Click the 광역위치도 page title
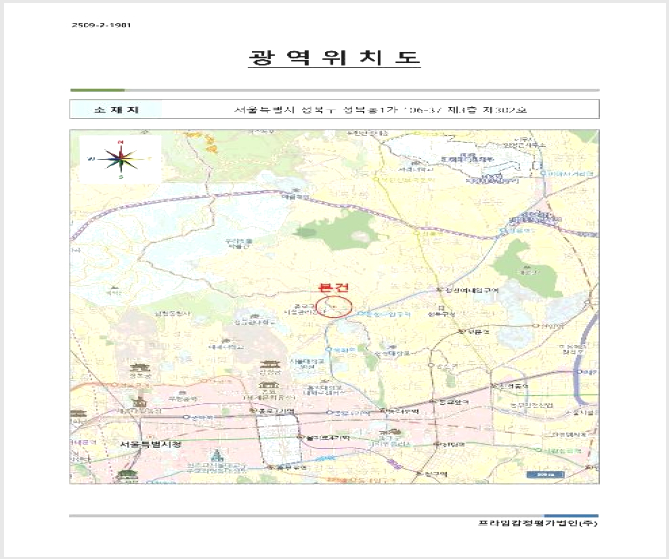The width and height of the screenshot is (669, 559). coord(334,58)
